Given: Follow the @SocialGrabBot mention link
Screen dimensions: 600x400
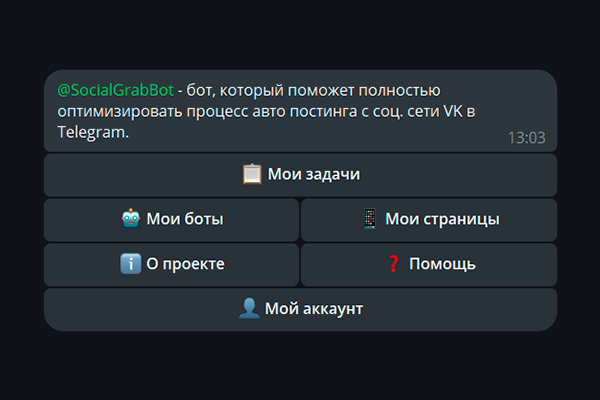Looking at the screenshot, I should (115, 91).
